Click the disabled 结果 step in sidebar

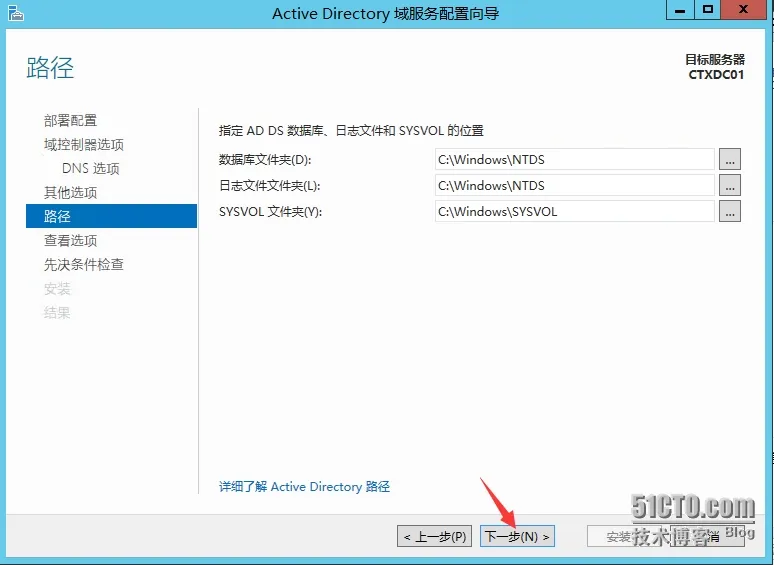click(57, 312)
